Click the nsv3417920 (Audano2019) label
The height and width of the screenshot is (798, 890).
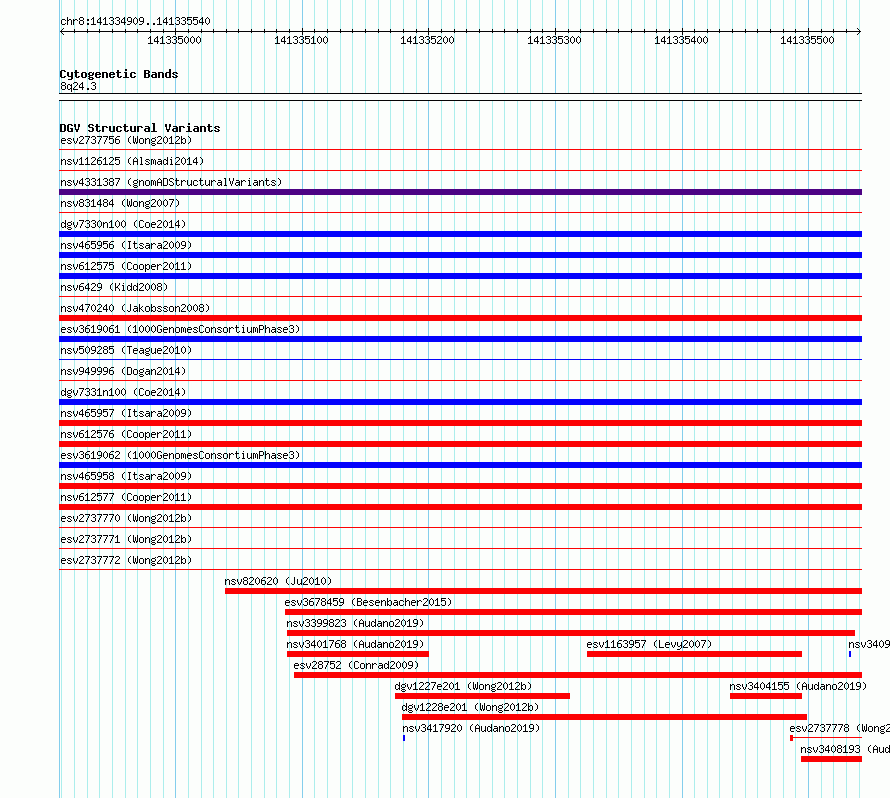coord(471,728)
